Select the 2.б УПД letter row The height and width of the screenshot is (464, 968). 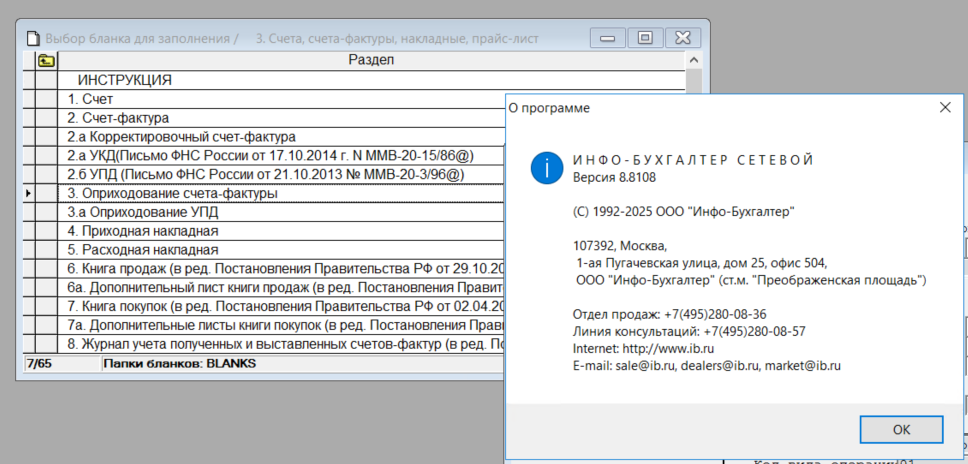pos(281,175)
